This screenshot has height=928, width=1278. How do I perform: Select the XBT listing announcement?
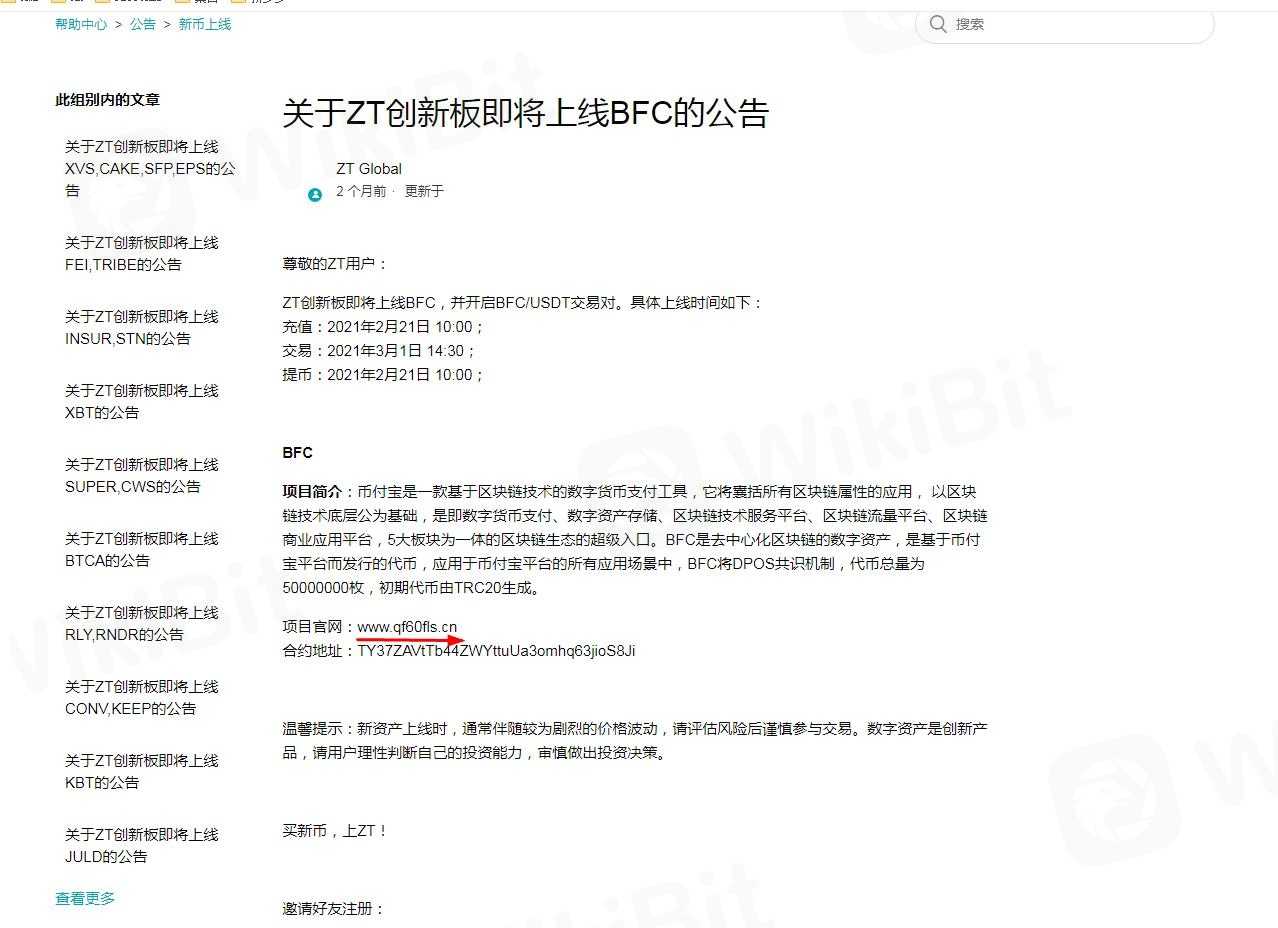tap(141, 402)
